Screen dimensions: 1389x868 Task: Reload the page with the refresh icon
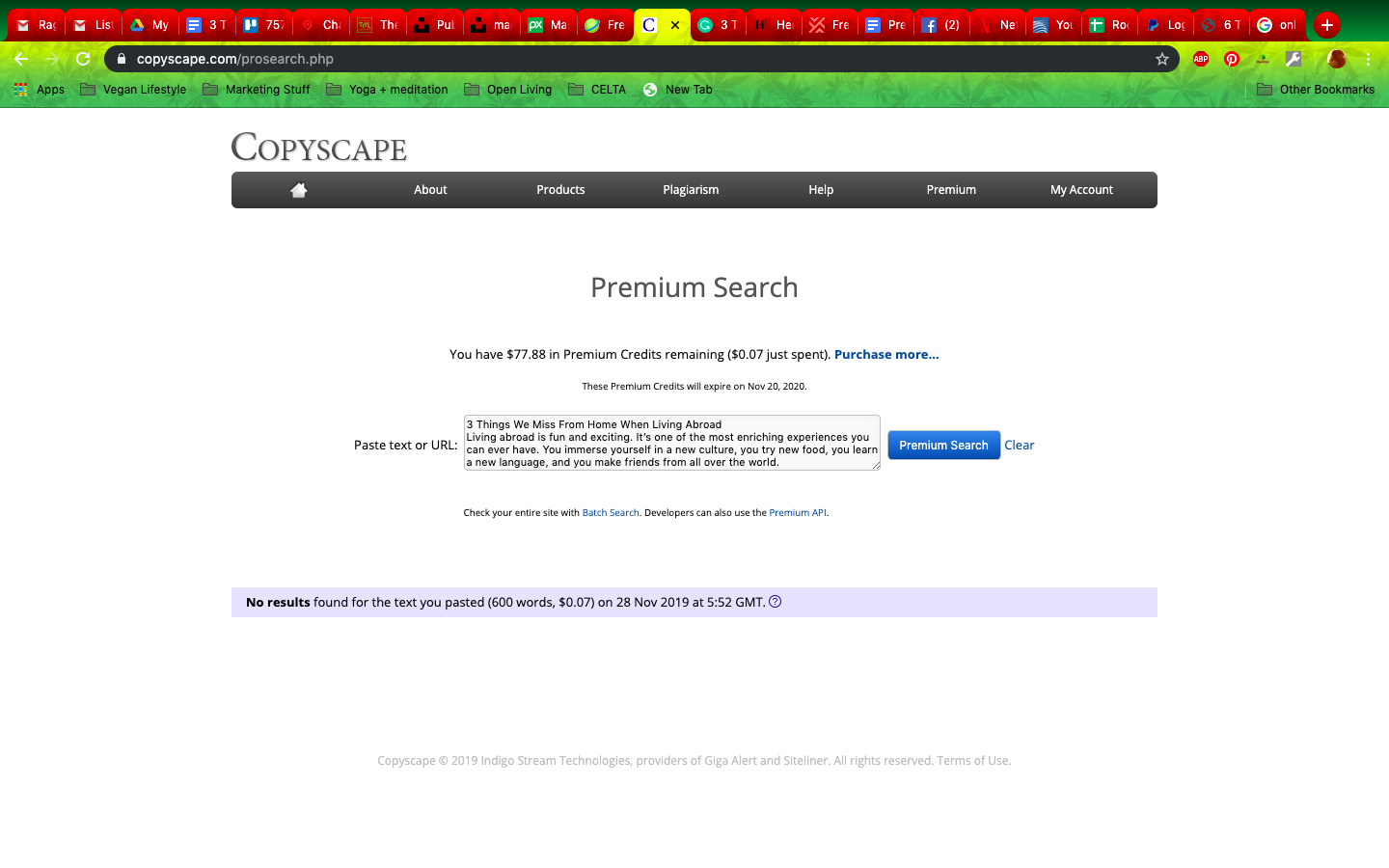[x=83, y=59]
